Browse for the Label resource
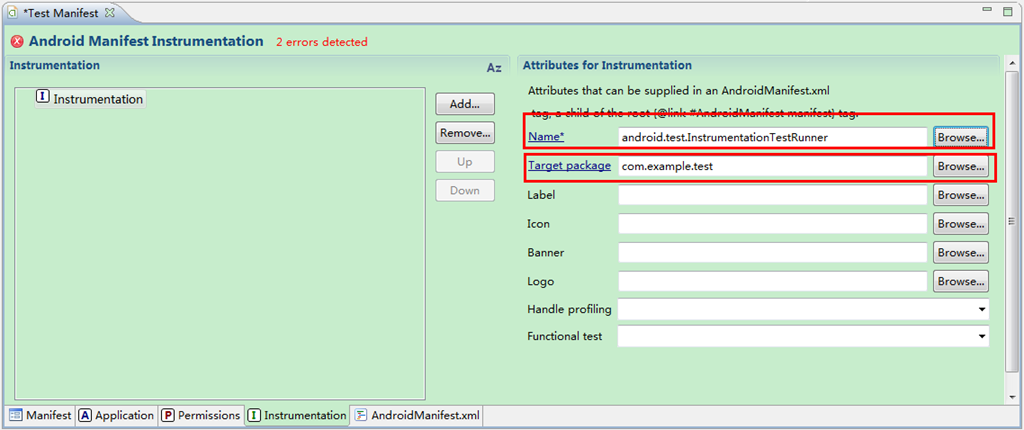1024x430 pixels. coord(961,195)
